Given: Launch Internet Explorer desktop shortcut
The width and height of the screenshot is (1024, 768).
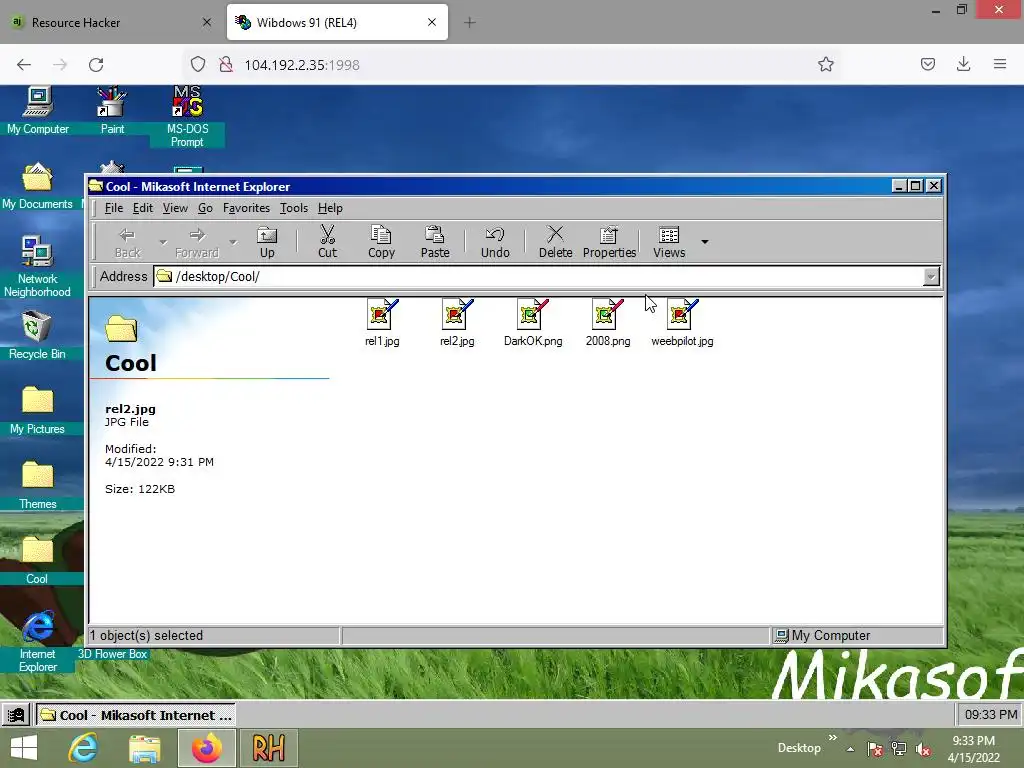Looking at the screenshot, I should coord(38,641).
